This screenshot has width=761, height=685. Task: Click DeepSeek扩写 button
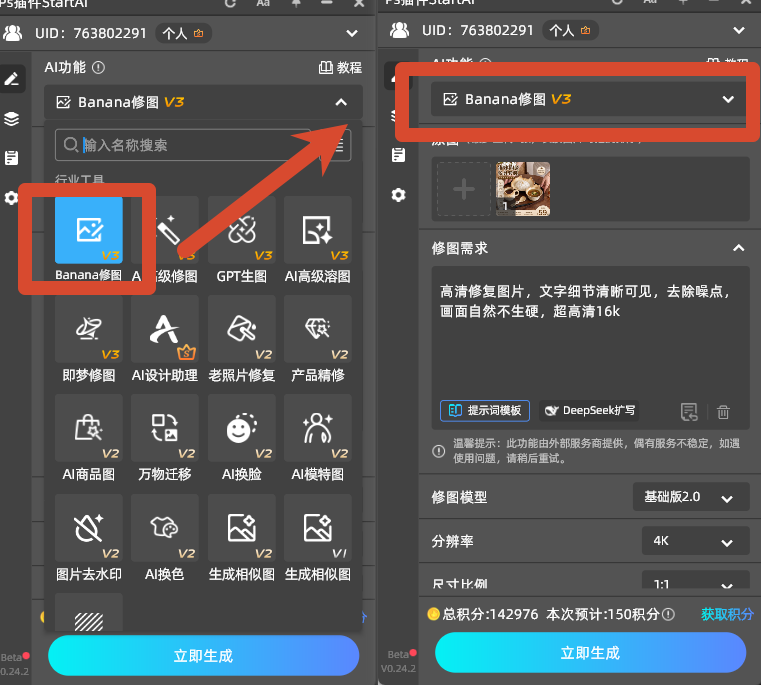(589, 411)
